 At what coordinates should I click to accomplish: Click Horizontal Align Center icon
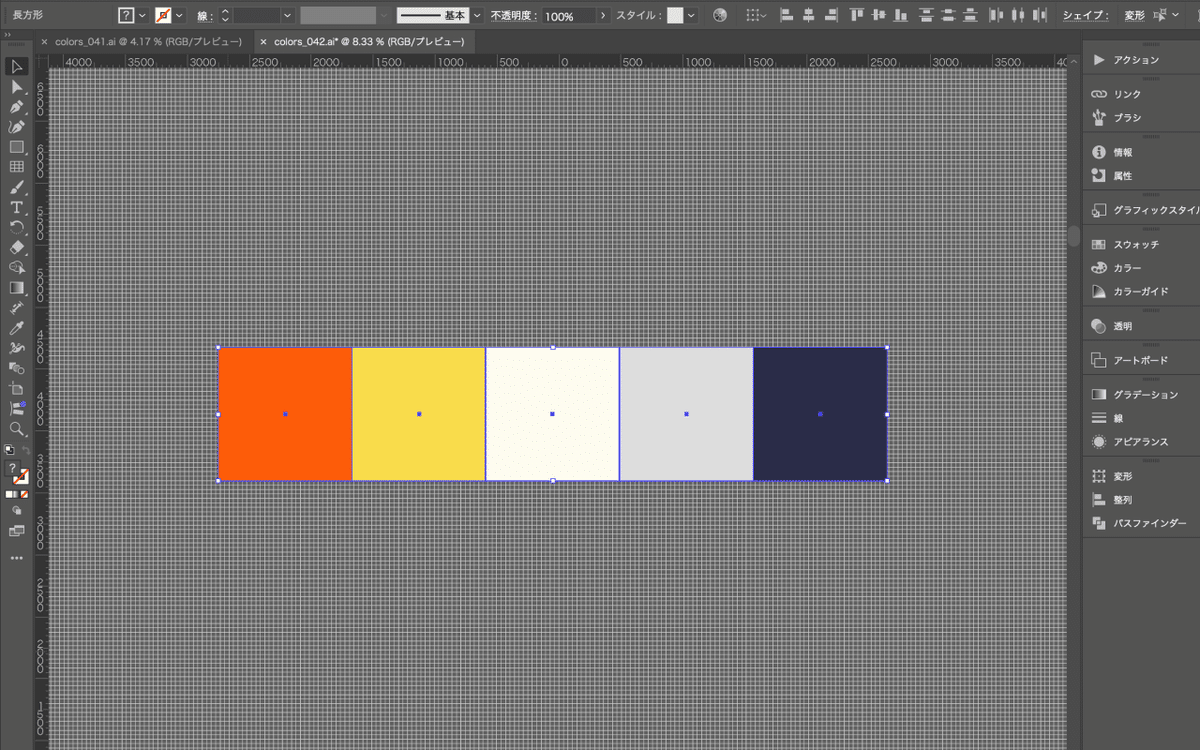coord(808,16)
